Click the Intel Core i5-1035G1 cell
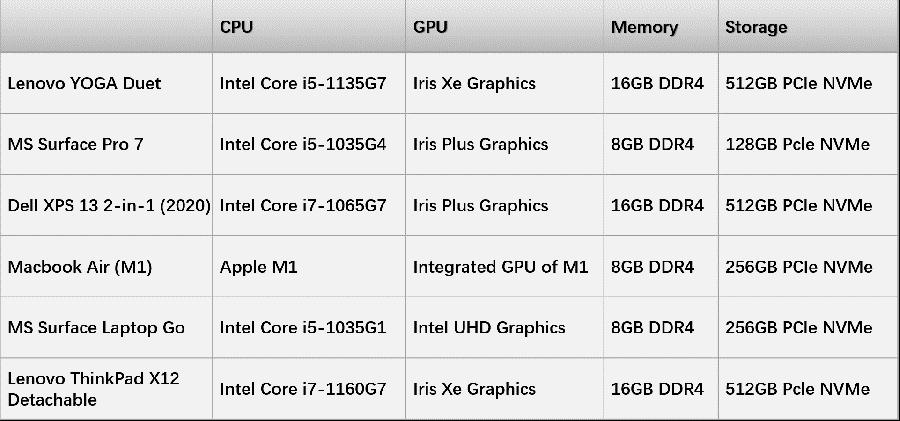The height and width of the screenshot is (421, 900). coord(303,328)
